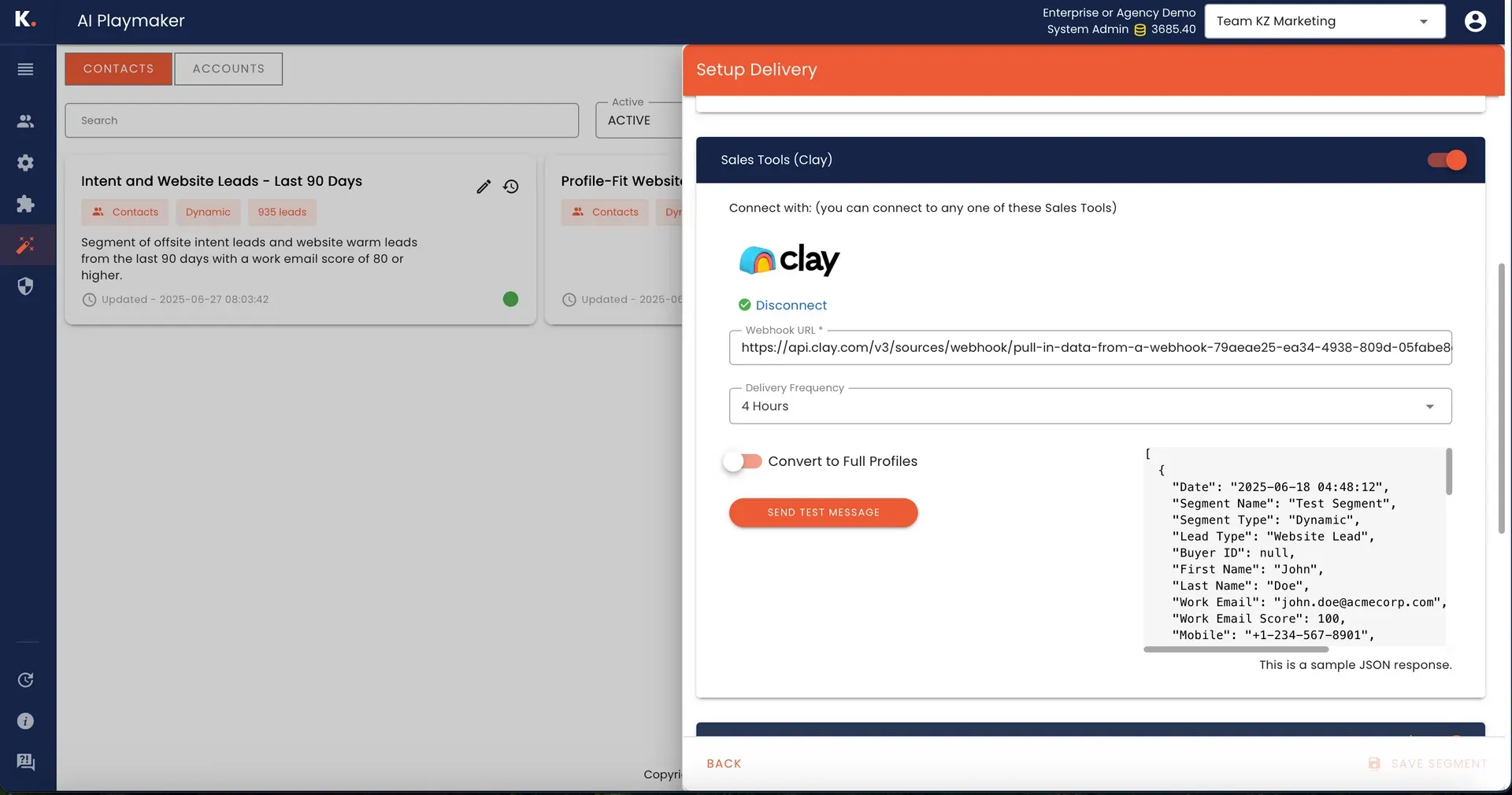Open the Team KZ Marketing selector
This screenshot has height=795, width=1512.
pyautogui.click(x=1324, y=21)
